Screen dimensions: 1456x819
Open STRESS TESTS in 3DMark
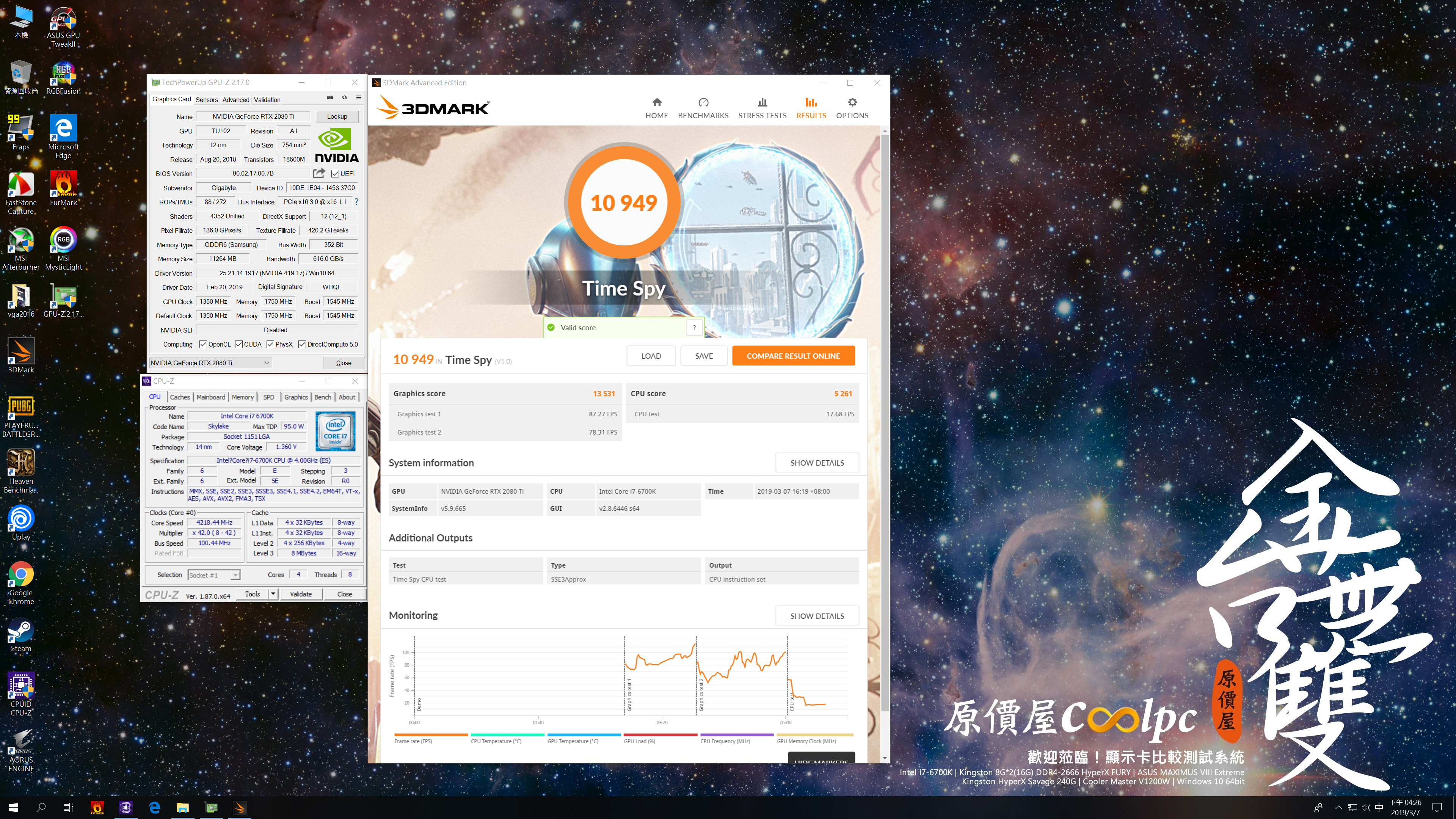(762, 108)
